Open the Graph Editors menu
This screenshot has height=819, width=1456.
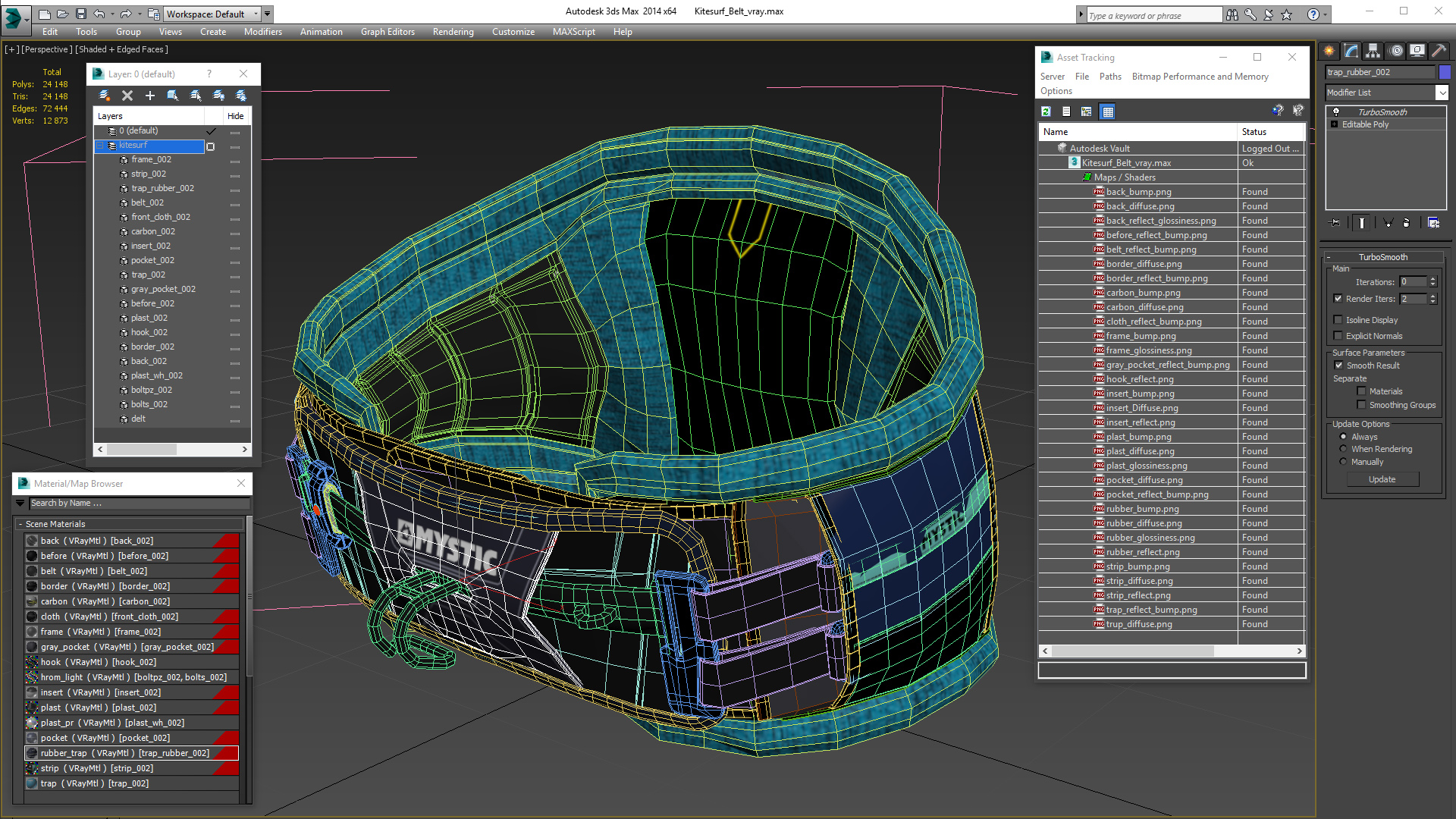click(x=388, y=32)
